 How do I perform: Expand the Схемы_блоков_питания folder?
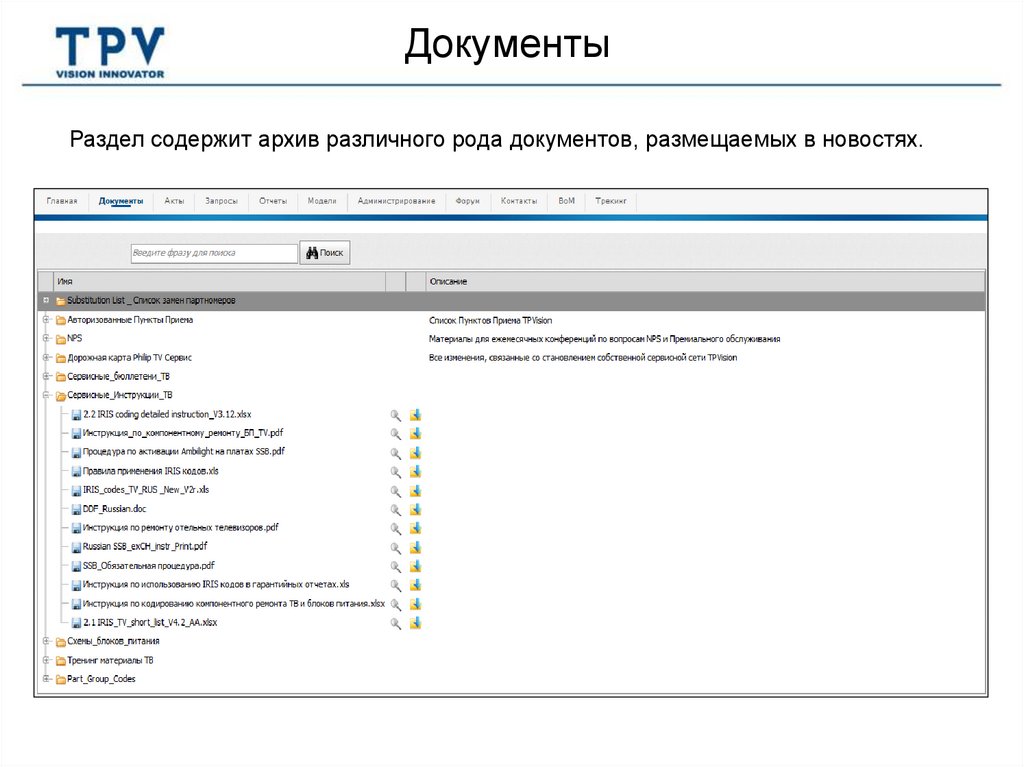(x=44, y=640)
